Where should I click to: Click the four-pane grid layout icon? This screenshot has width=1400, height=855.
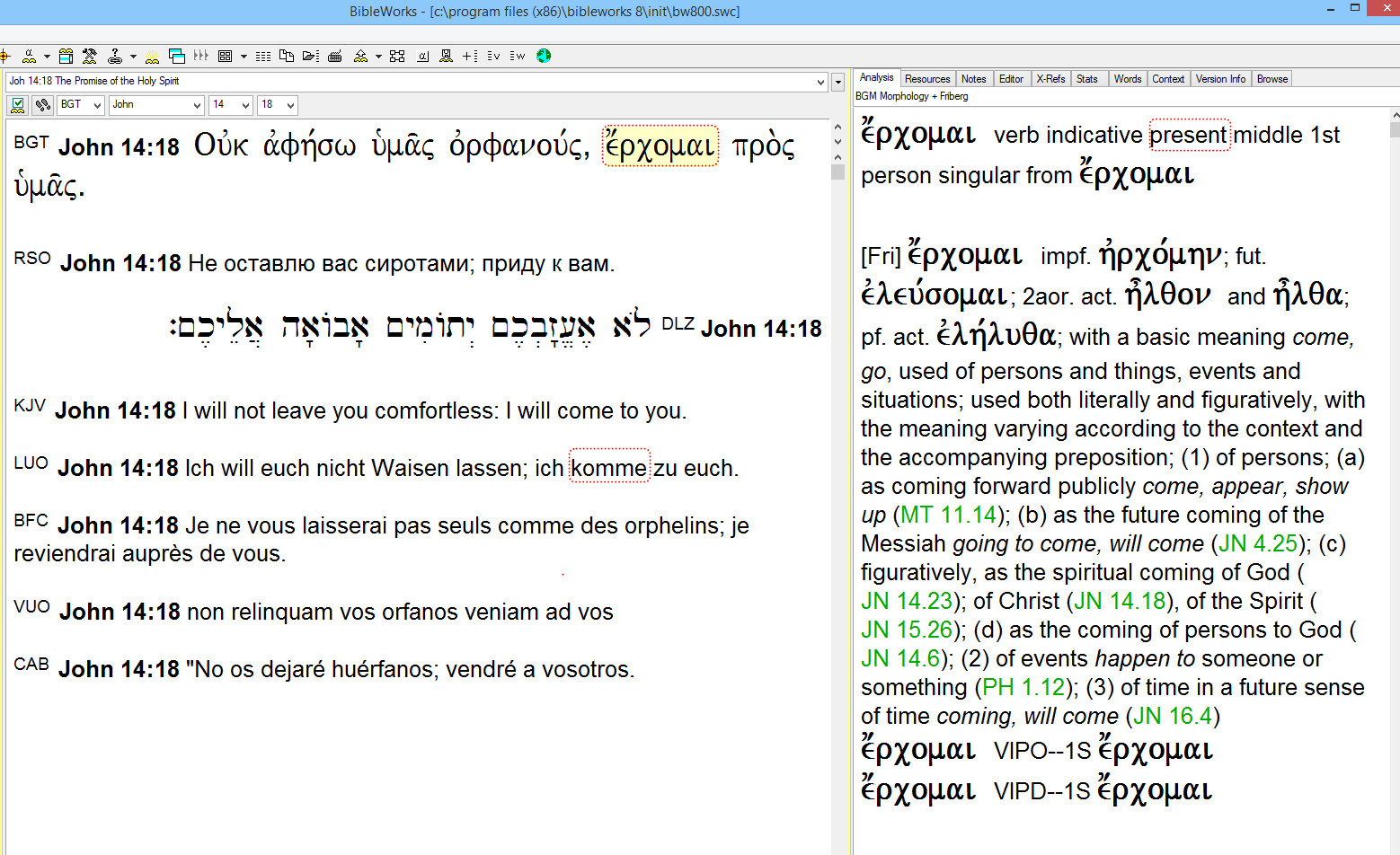pyautogui.click(x=226, y=56)
